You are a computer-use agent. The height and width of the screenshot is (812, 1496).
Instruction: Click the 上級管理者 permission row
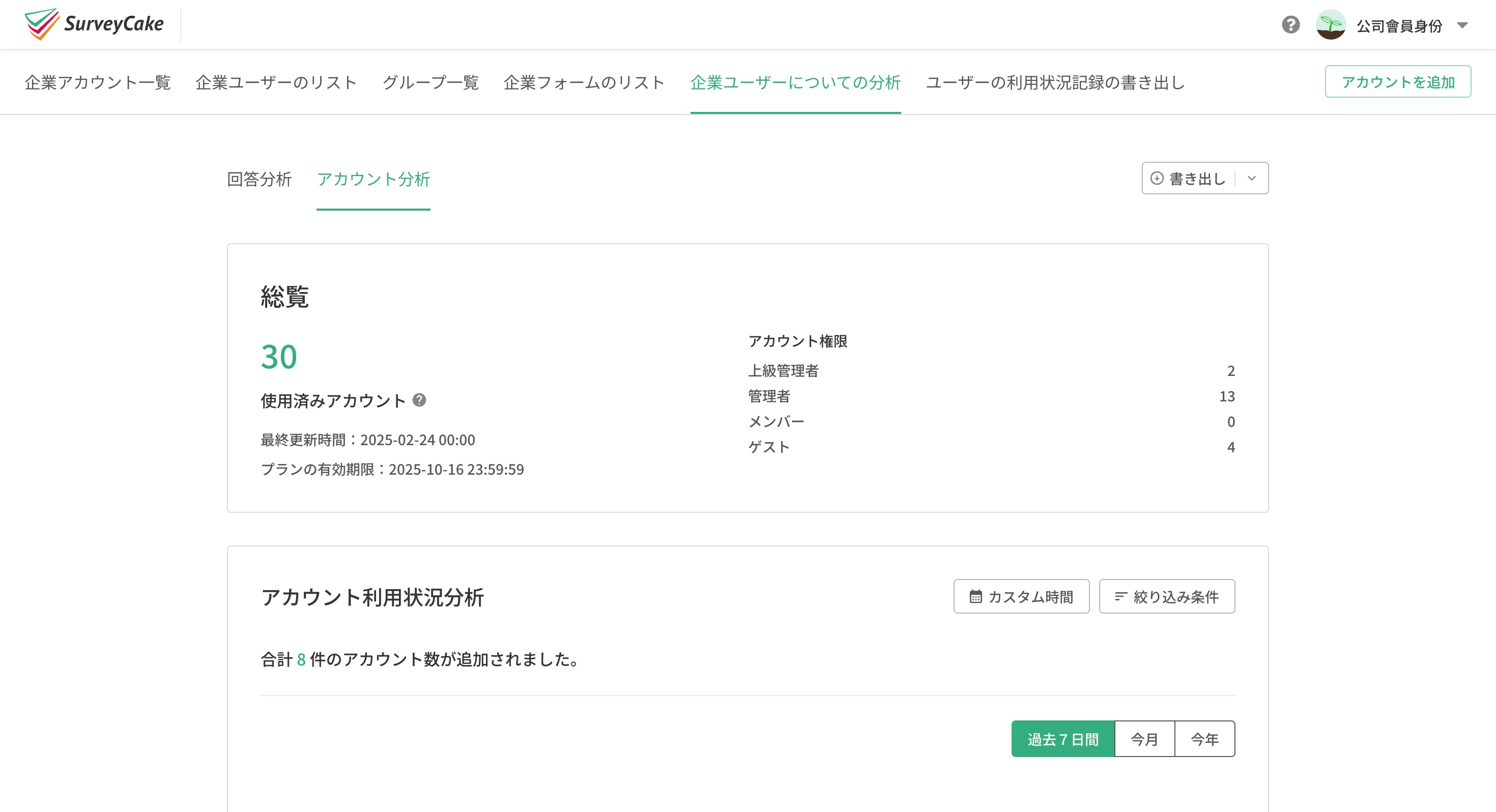point(991,370)
